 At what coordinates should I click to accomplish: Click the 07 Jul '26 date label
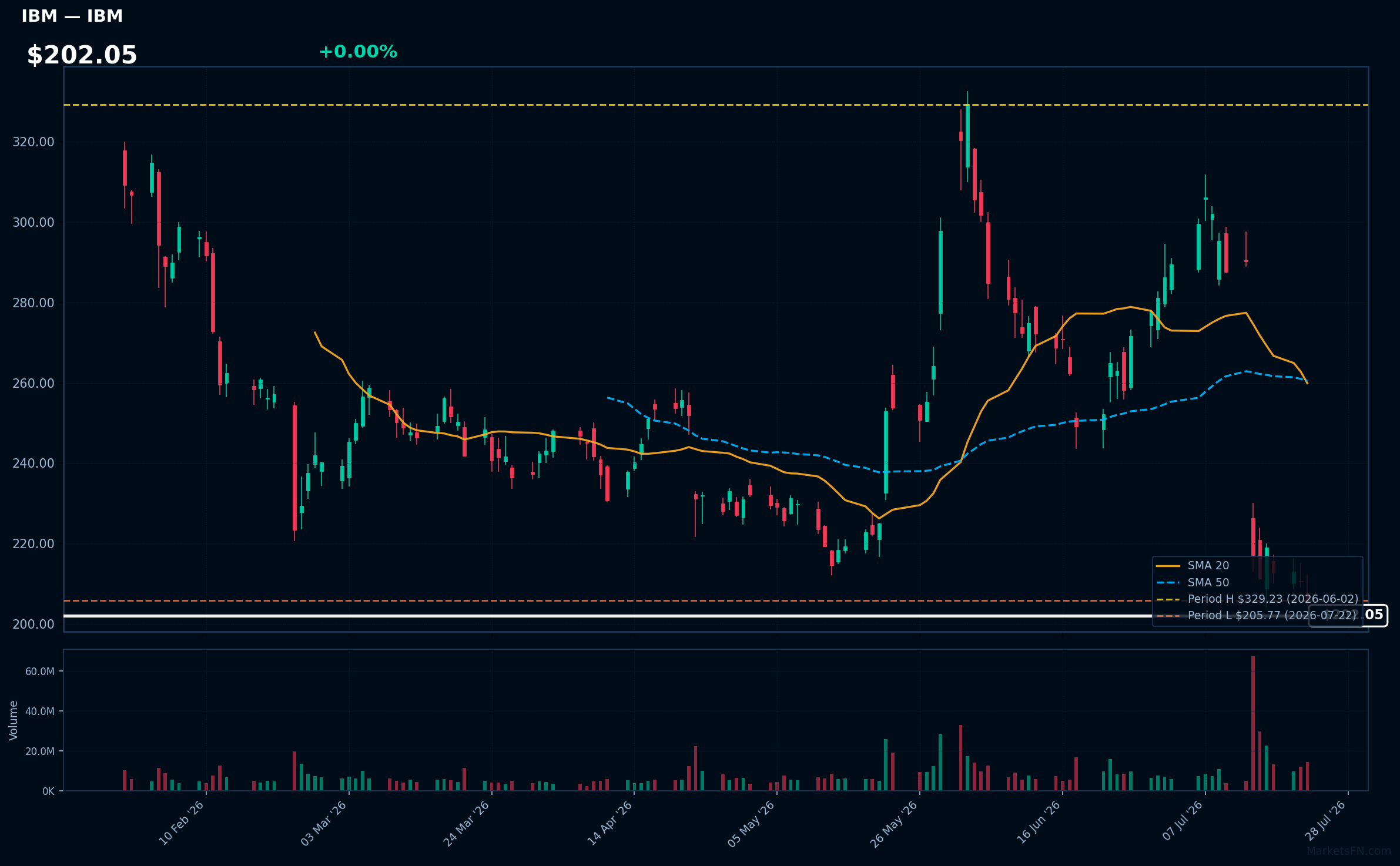pos(1183,821)
